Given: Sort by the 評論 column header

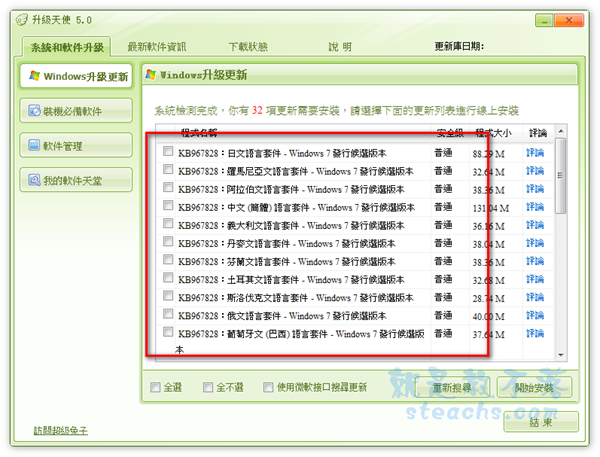Looking at the screenshot, I should tap(538, 133).
